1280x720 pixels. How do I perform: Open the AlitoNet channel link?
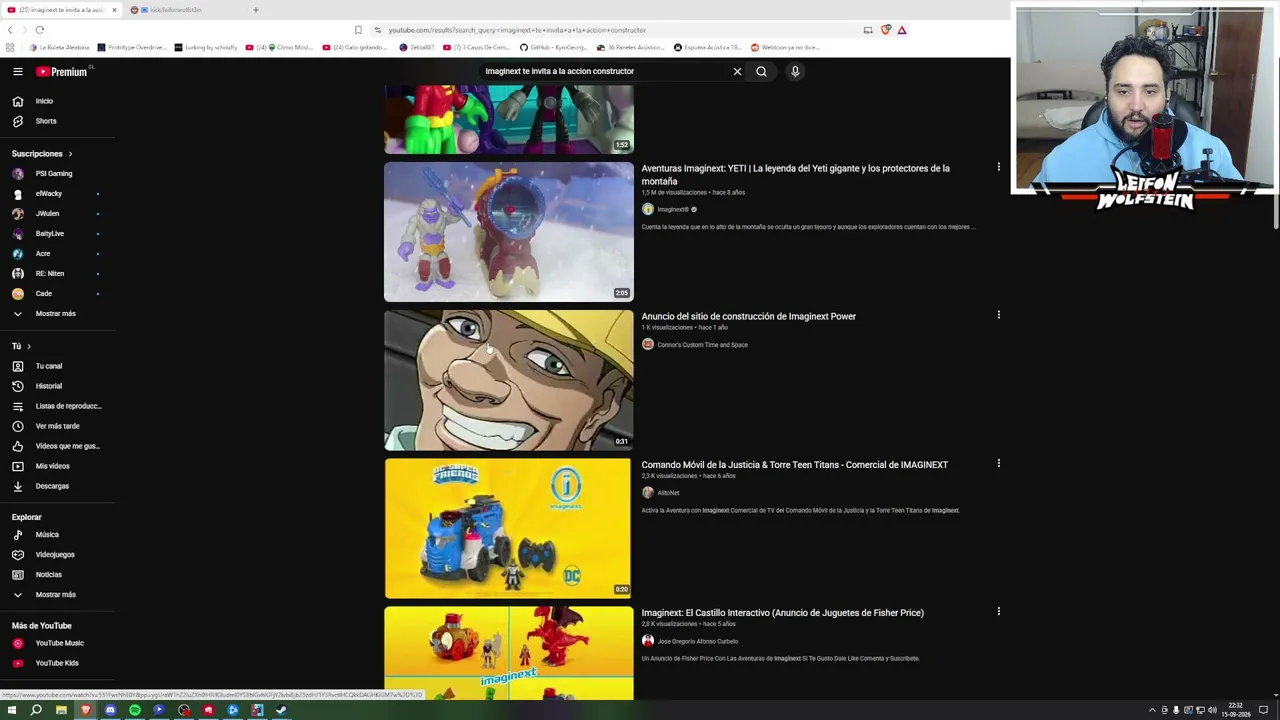(x=668, y=493)
